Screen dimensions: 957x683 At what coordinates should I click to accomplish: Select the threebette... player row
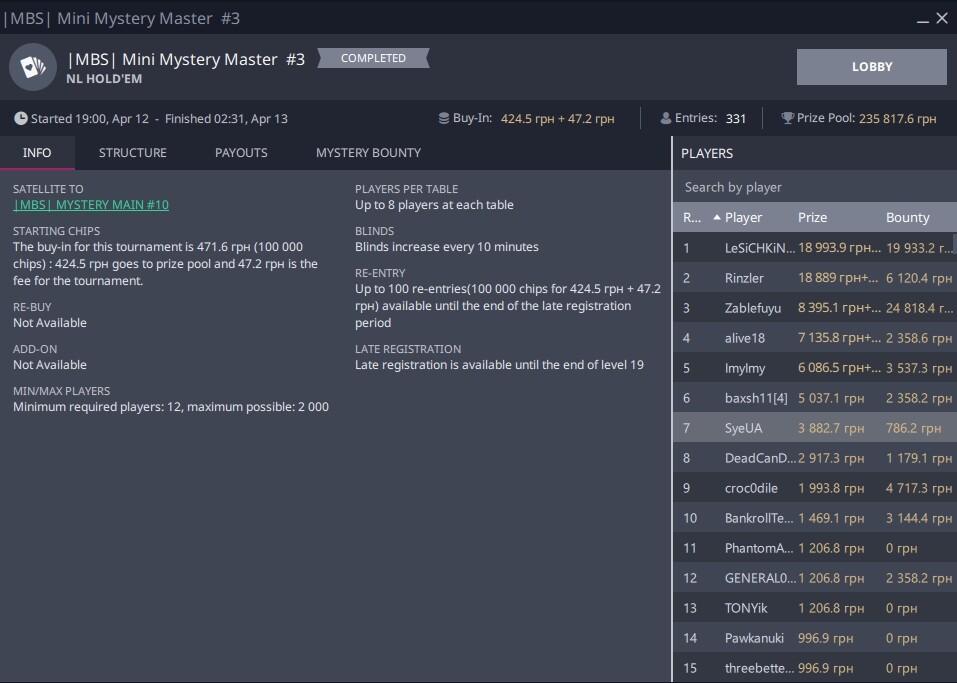(x=815, y=668)
